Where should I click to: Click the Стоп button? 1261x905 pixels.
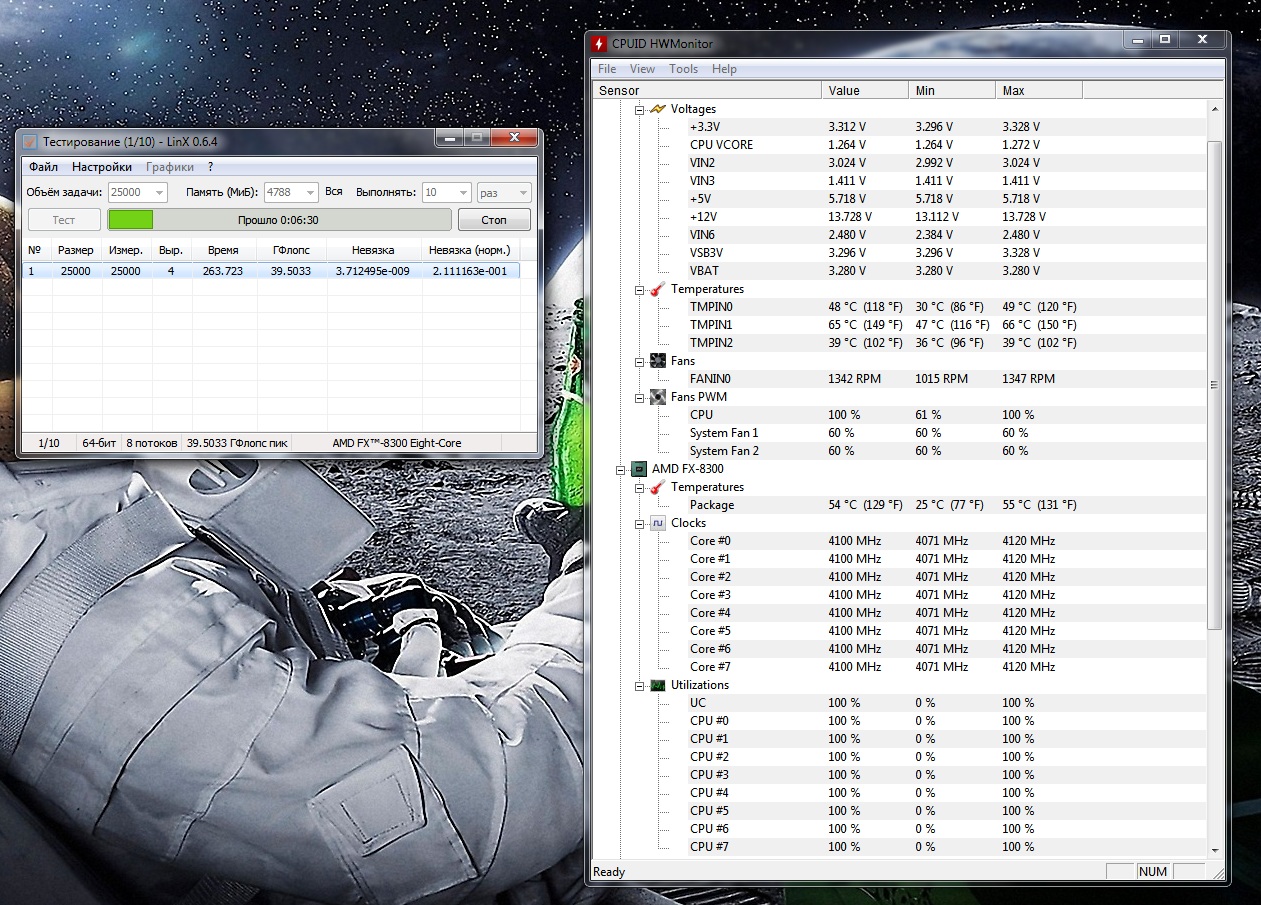coord(494,220)
